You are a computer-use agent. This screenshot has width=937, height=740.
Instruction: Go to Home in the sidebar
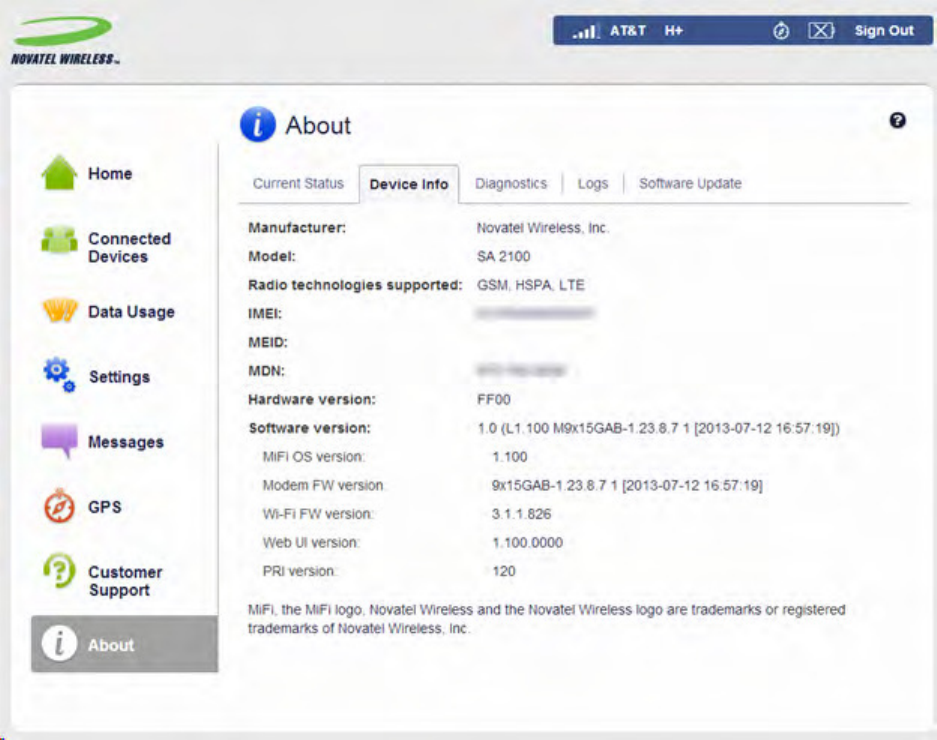click(110, 173)
